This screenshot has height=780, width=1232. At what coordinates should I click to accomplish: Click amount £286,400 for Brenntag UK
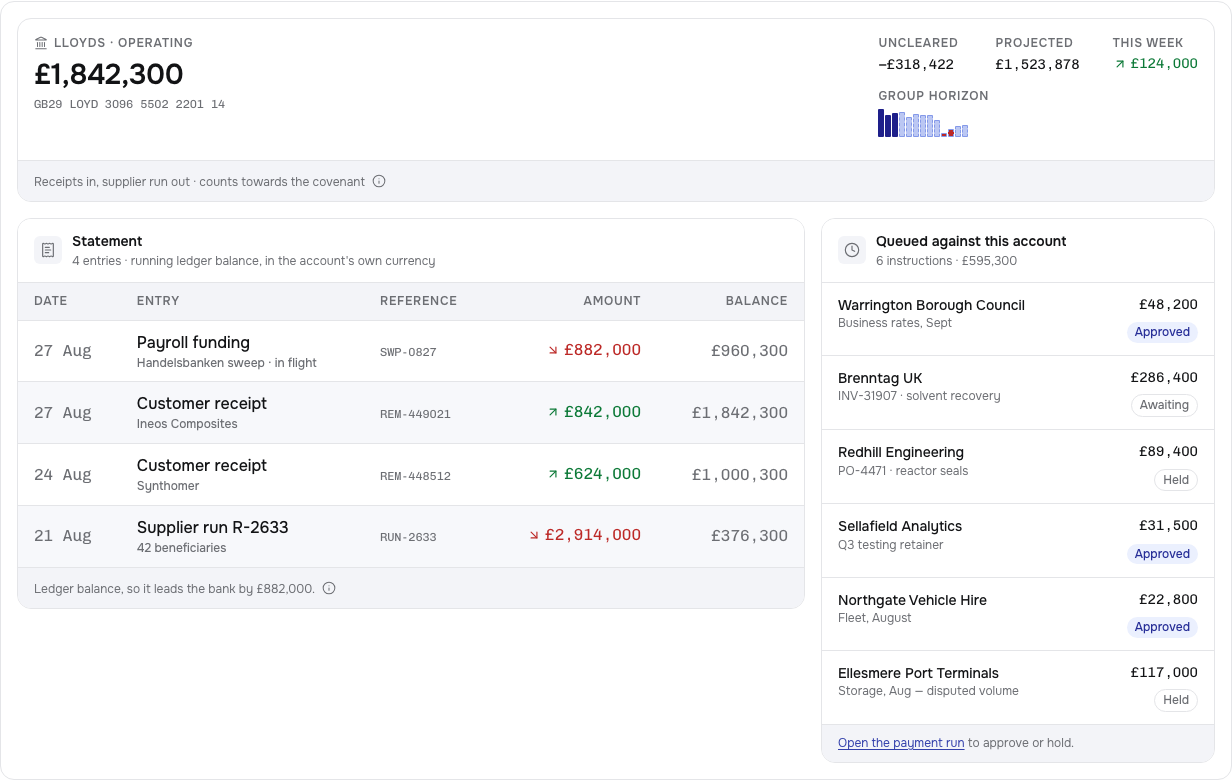coord(1164,378)
